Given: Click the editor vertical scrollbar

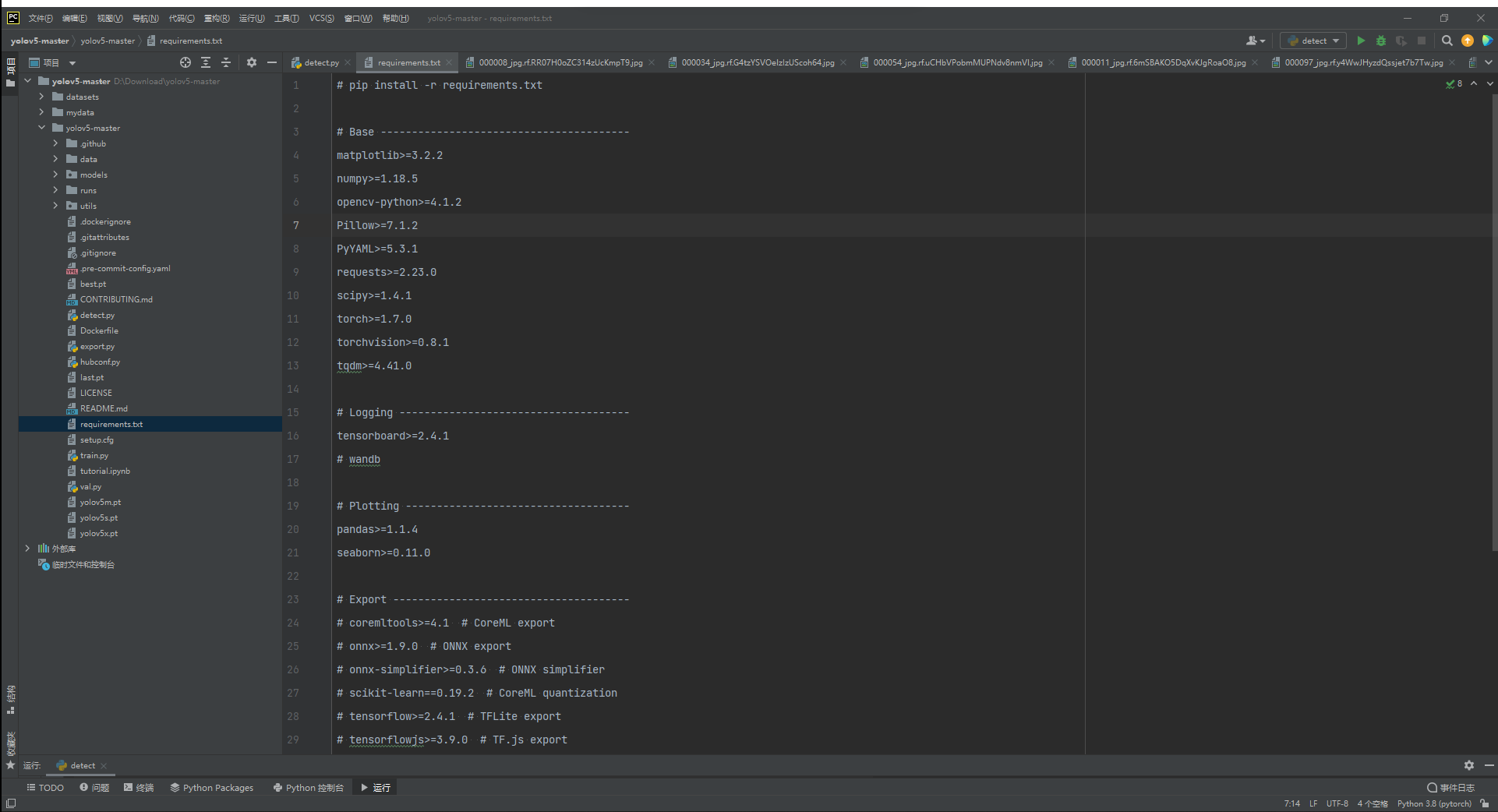Looking at the screenshot, I should (1493, 321).
